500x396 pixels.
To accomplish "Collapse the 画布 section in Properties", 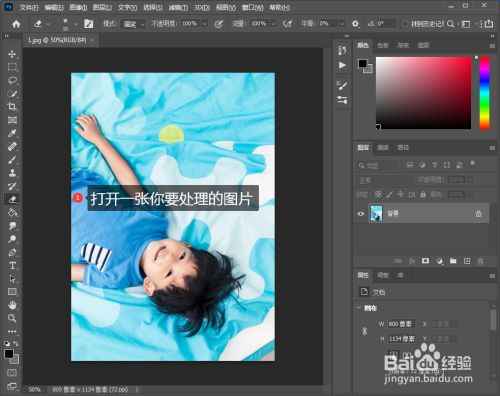I will pyautogui.click(x=359, y=308).
